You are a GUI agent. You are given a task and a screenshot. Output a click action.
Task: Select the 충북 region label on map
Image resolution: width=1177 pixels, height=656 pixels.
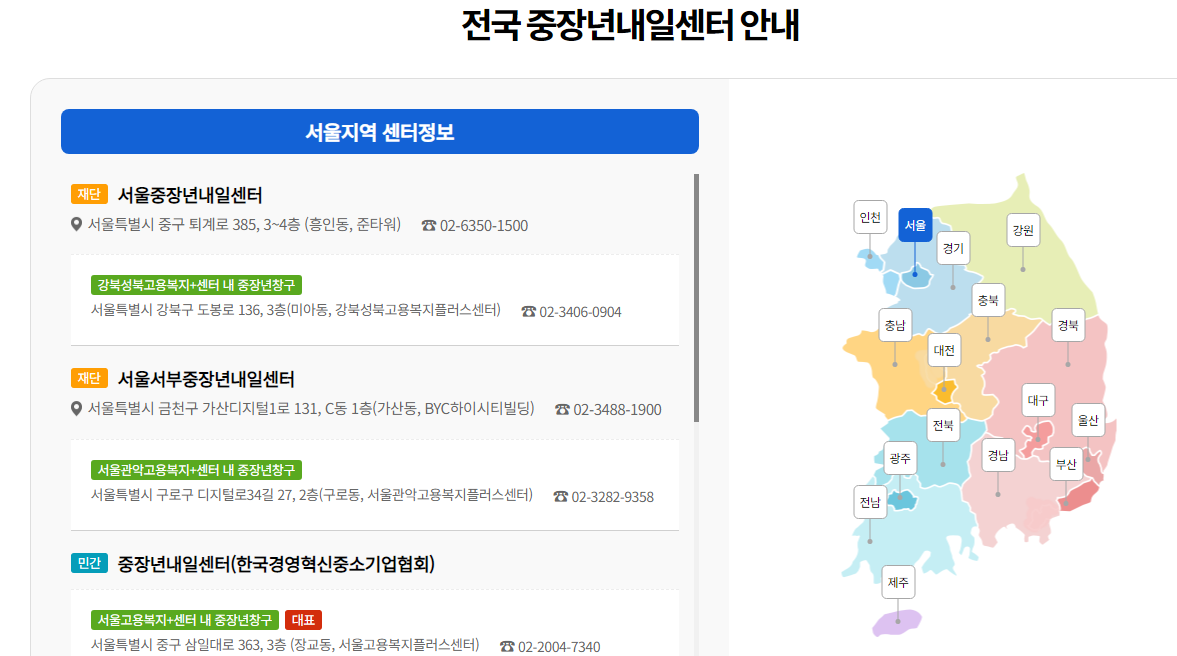988,300
